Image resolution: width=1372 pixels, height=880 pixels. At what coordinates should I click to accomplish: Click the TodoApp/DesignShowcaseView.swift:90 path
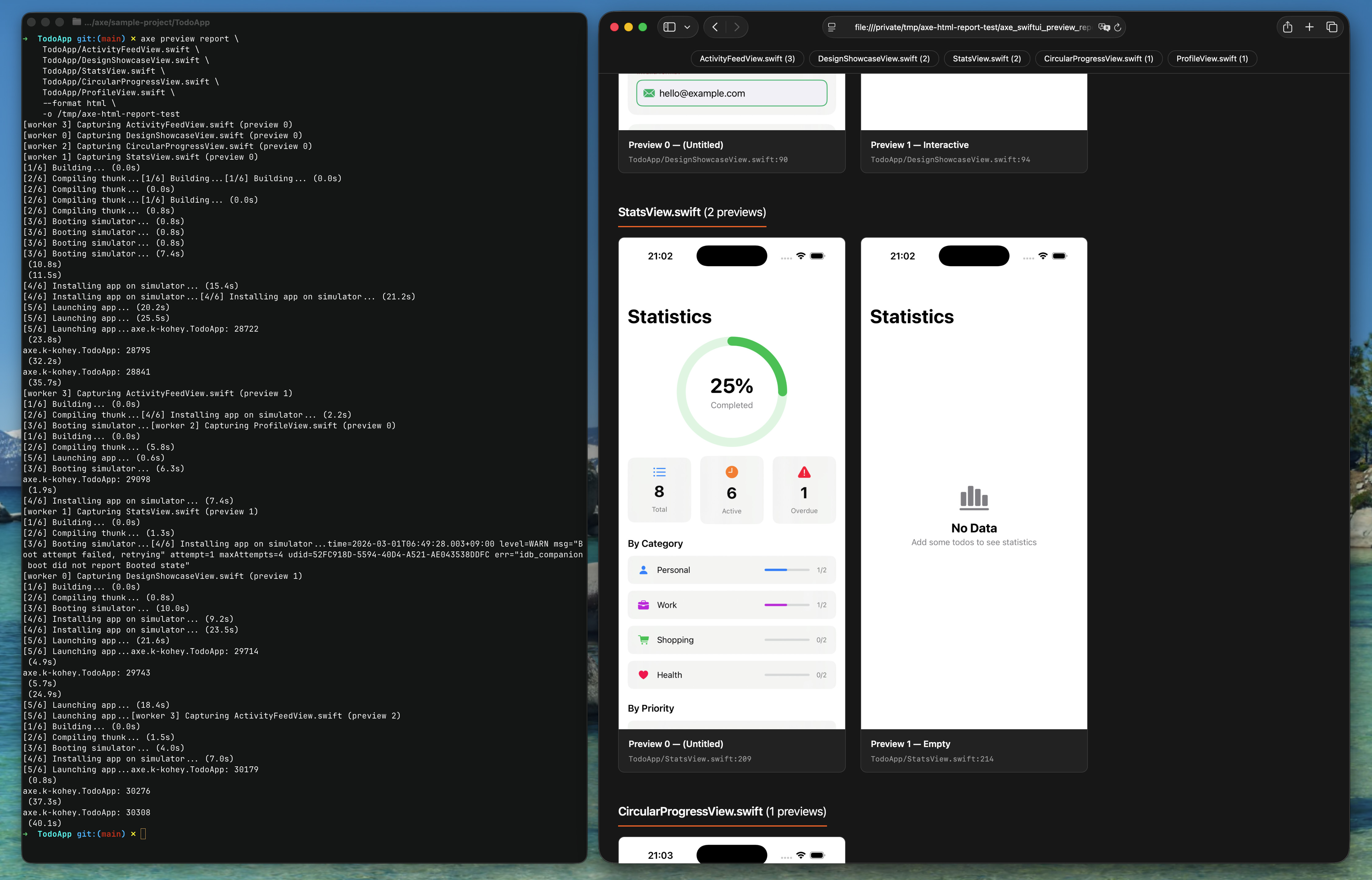click(x=708, y=159)
